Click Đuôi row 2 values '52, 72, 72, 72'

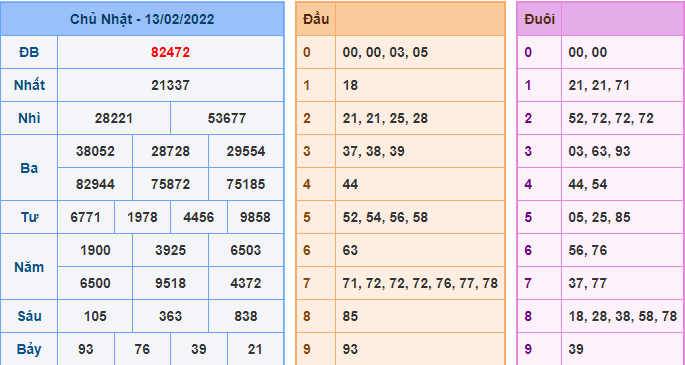tap(611, 118)
